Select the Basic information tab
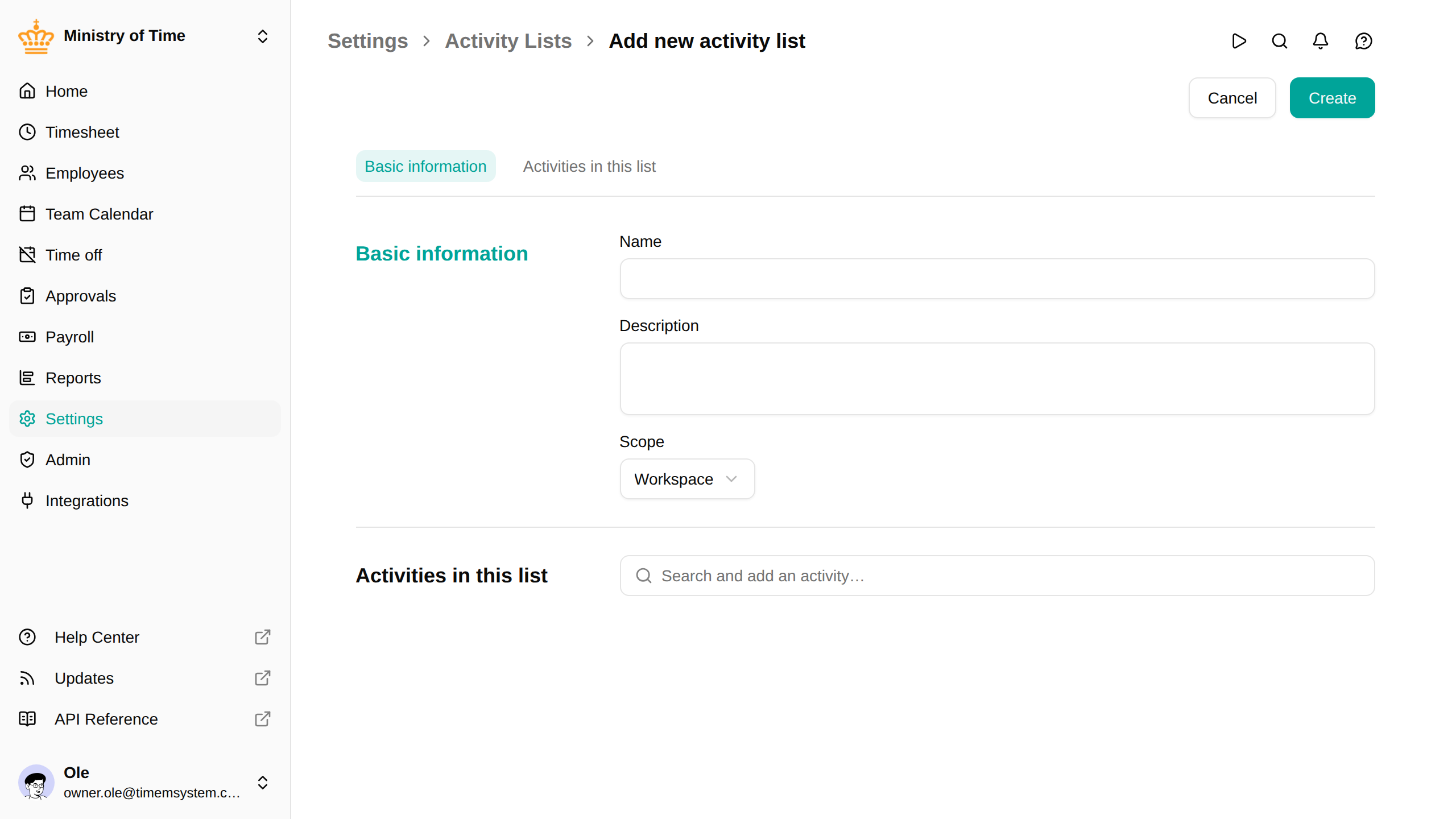This screenshot has height=819, width=1456. (x=425, y=166)
